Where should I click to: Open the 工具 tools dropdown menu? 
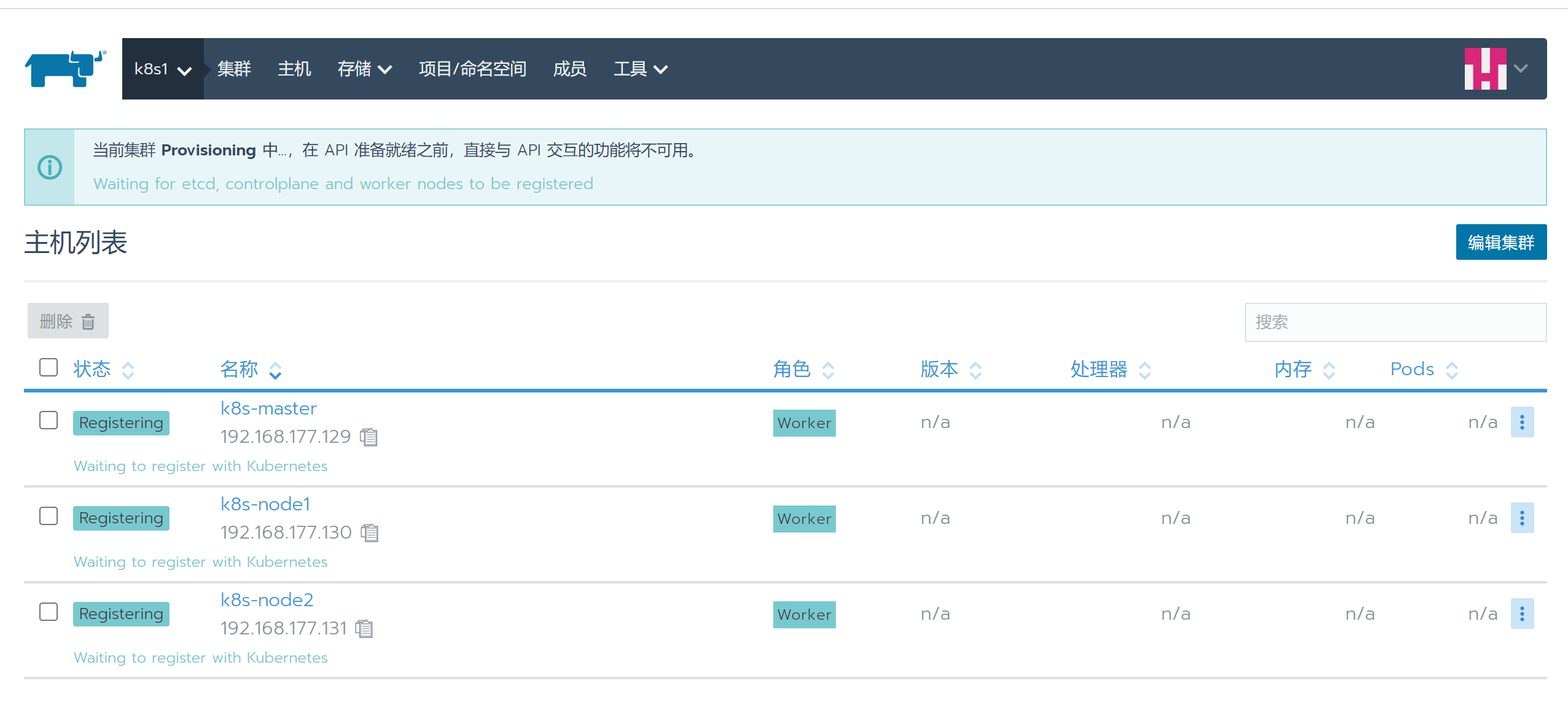click(x=640, y=69)
